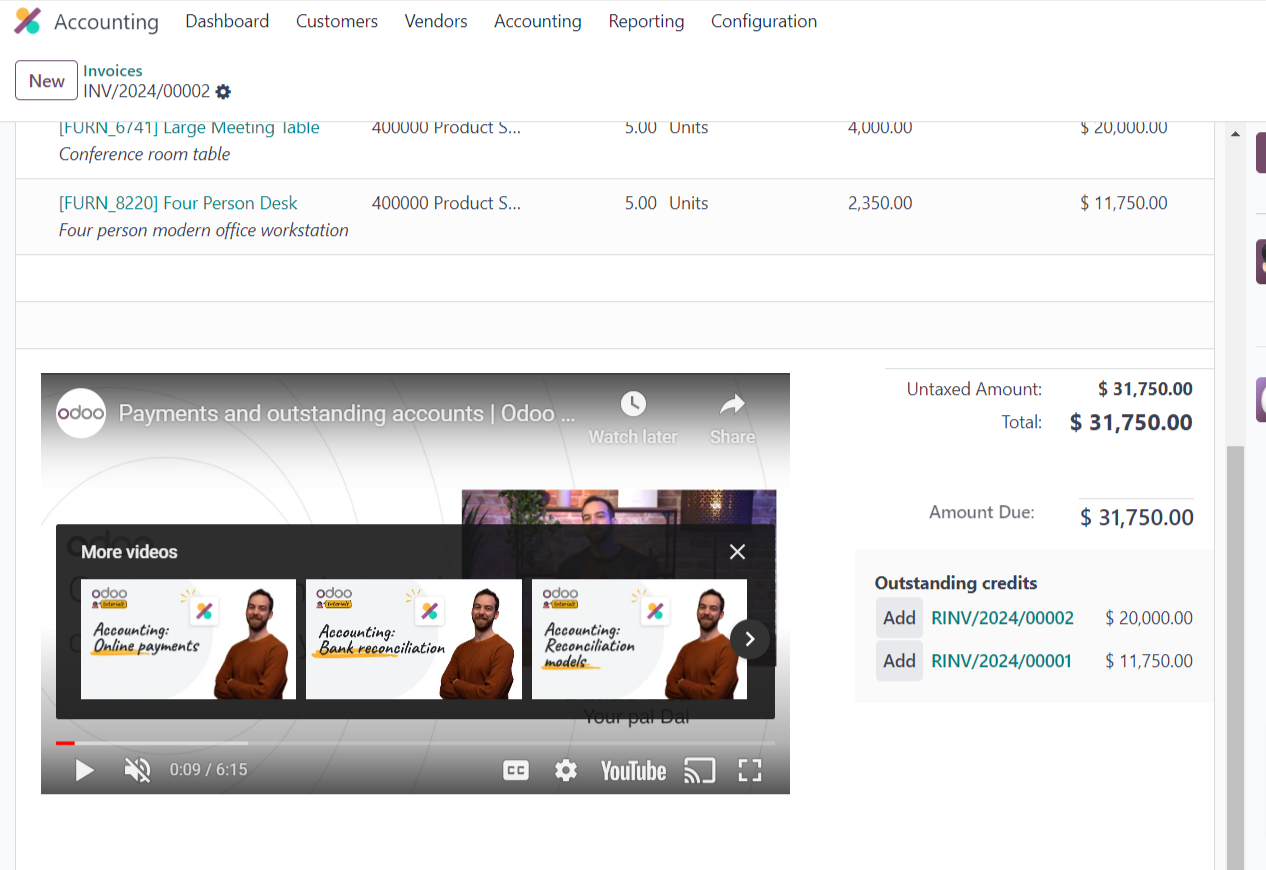Unmute the video sound icon
This screenshot has width=1266, height=870.
pyautogui.click(x=137, y=770)
